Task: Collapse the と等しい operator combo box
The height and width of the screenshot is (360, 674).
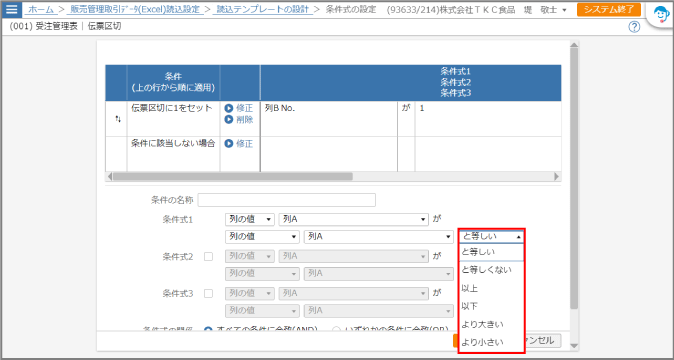Action: point(491,236)
